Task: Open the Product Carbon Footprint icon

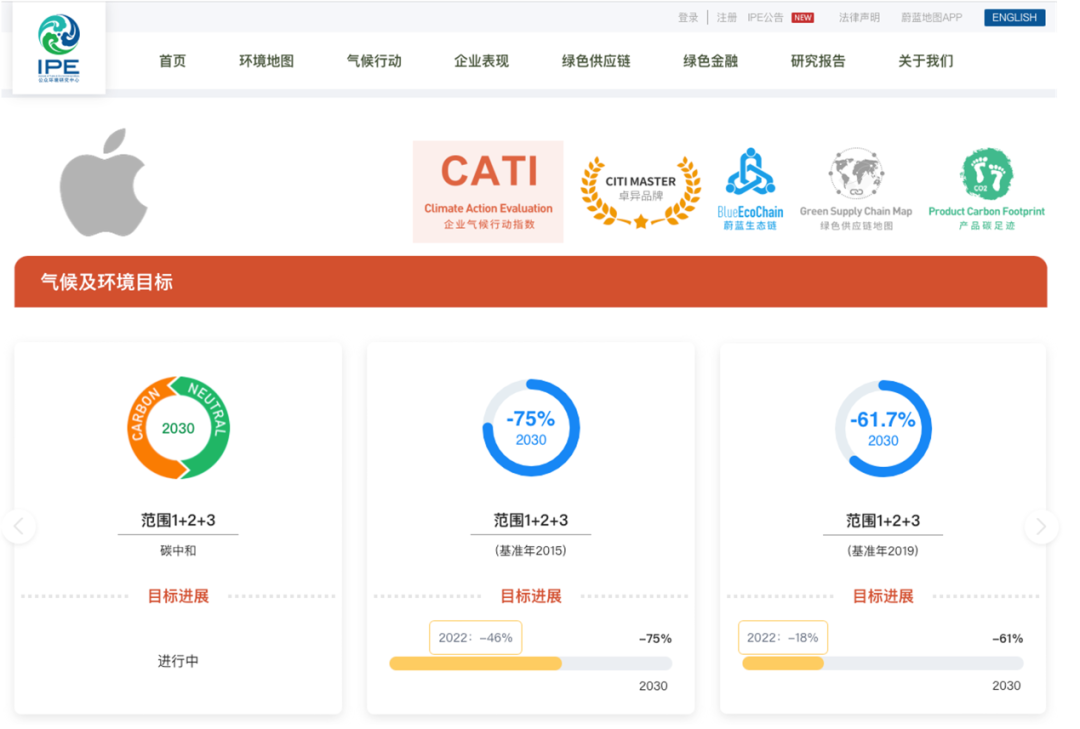Action: pyautogui.click(x=986, y=189)
